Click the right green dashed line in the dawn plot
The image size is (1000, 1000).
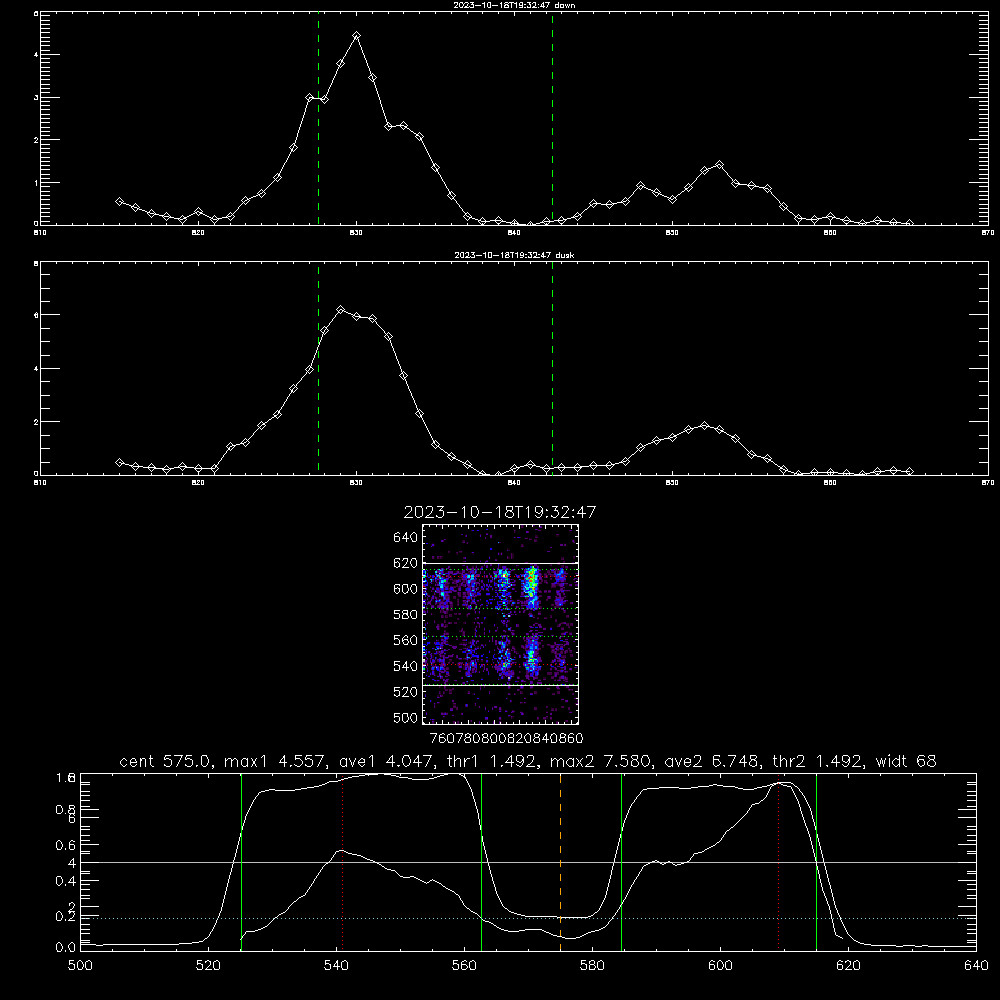pos(552,118)
